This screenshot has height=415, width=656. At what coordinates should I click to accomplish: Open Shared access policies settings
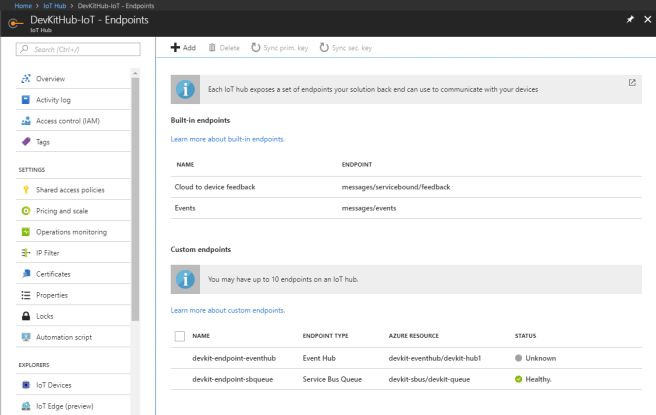(69, 189)
